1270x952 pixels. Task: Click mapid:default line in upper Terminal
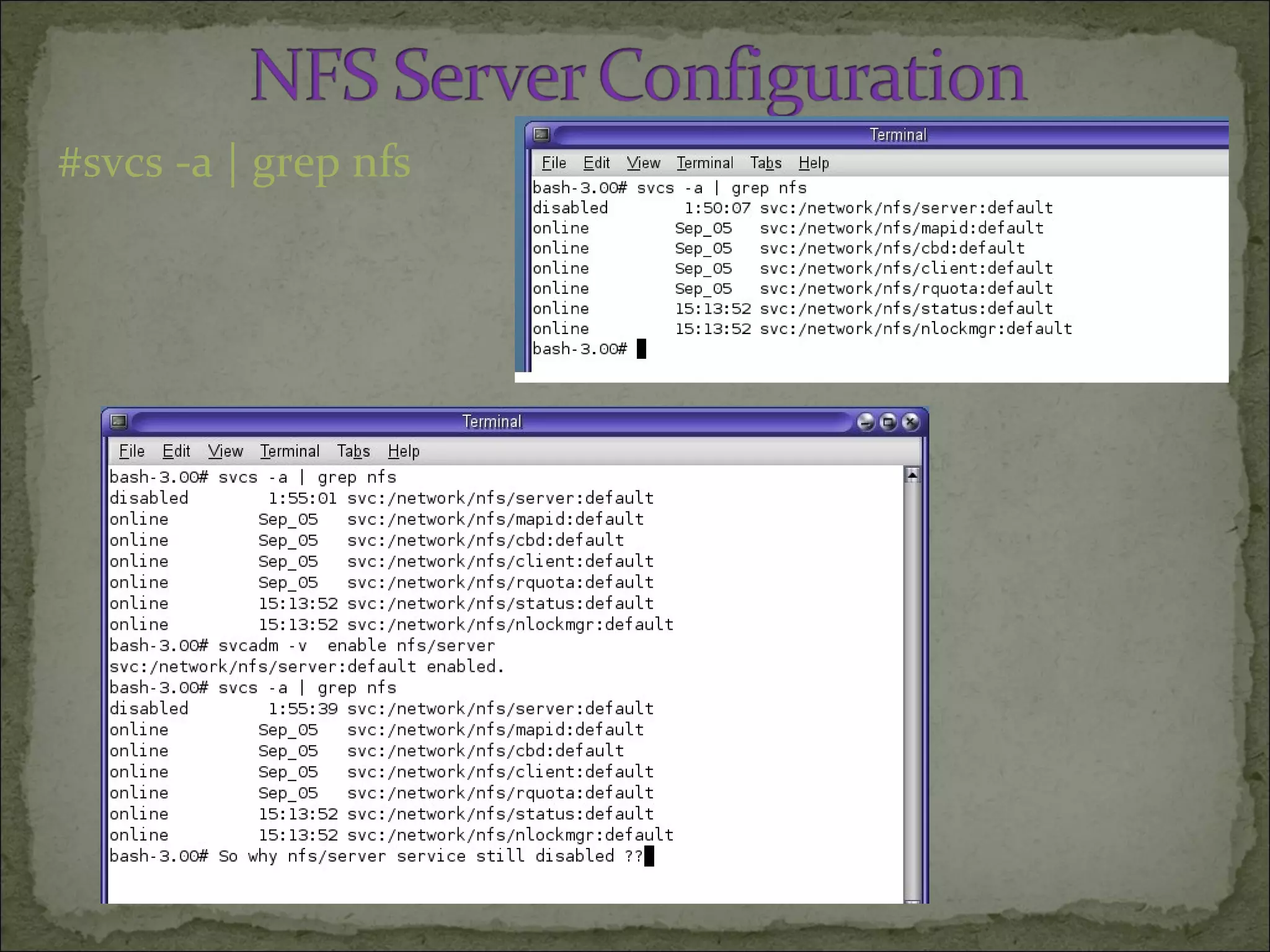(788, 228)
